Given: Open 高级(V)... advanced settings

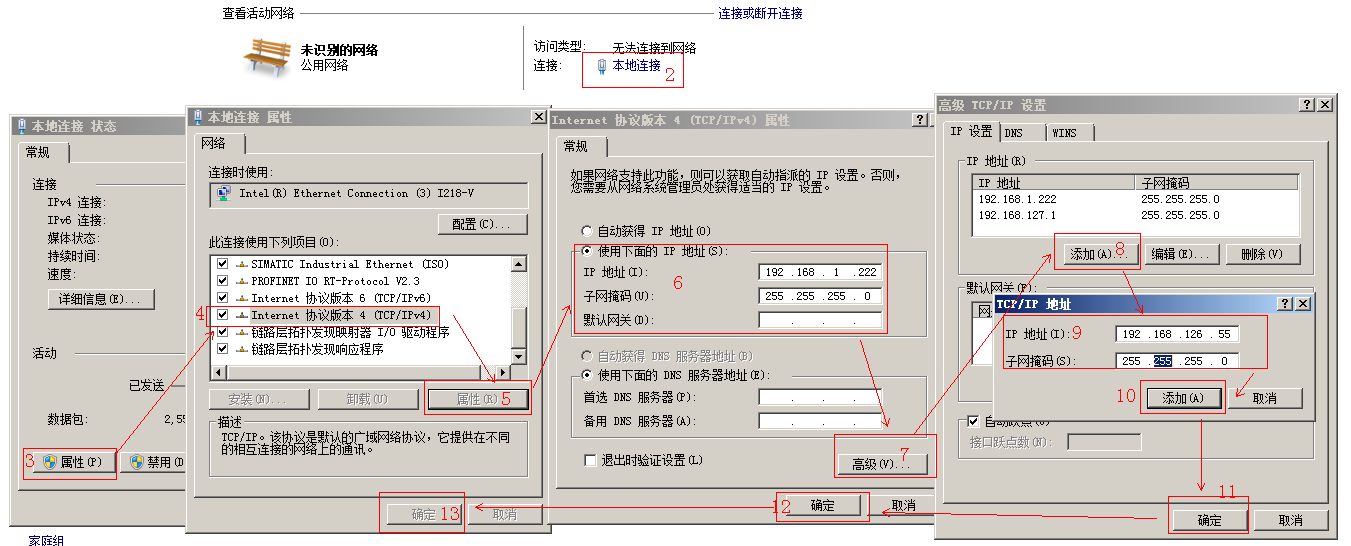Looking at the screenshot, I should pyautogui.click(x=882, y=464).
